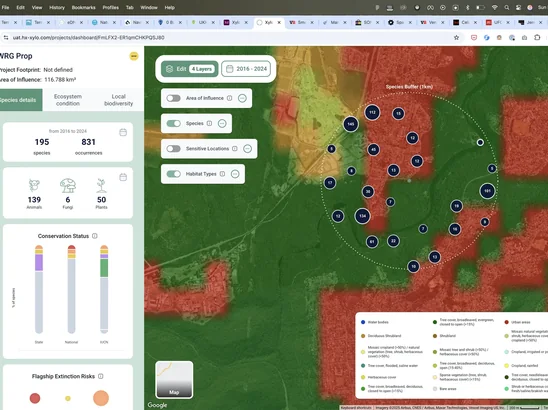548x410 pixels.
Task: Click calendar icon in Animals Fungi Plants card
Action: 123,177
